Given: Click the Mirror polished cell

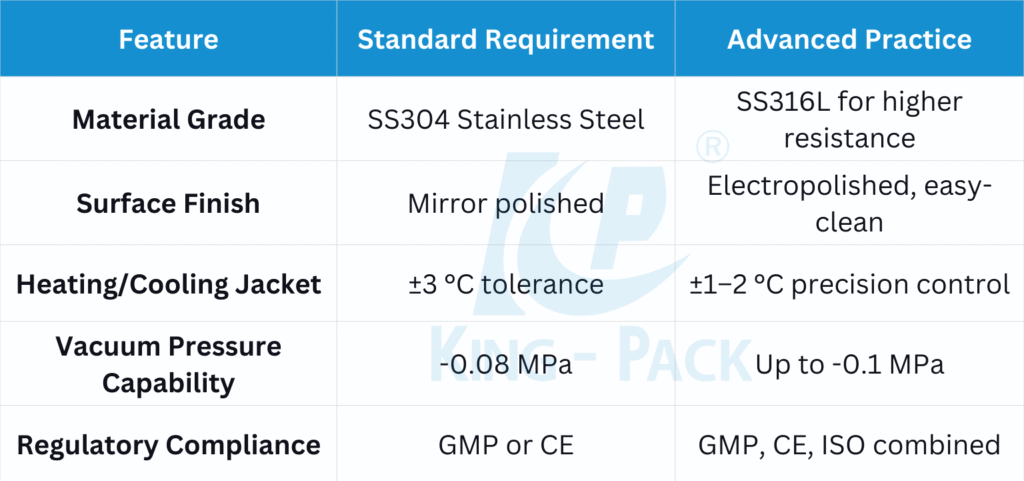Looking at the screenshot, I should 506,203.
